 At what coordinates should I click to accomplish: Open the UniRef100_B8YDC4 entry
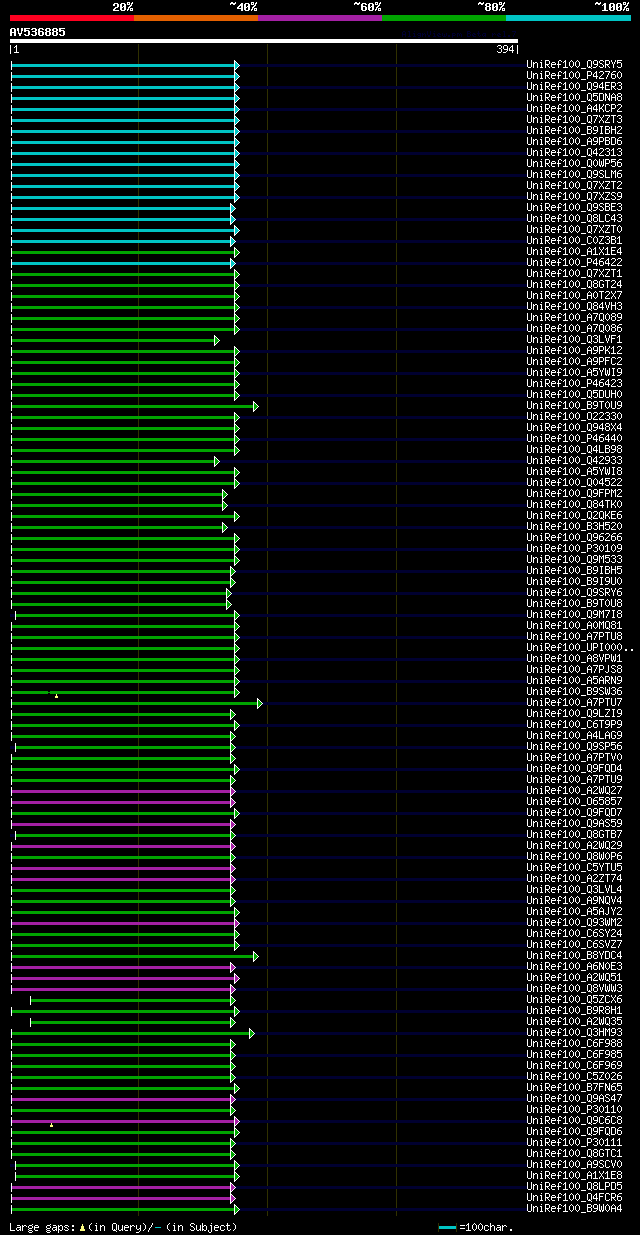tap(574, 956)
